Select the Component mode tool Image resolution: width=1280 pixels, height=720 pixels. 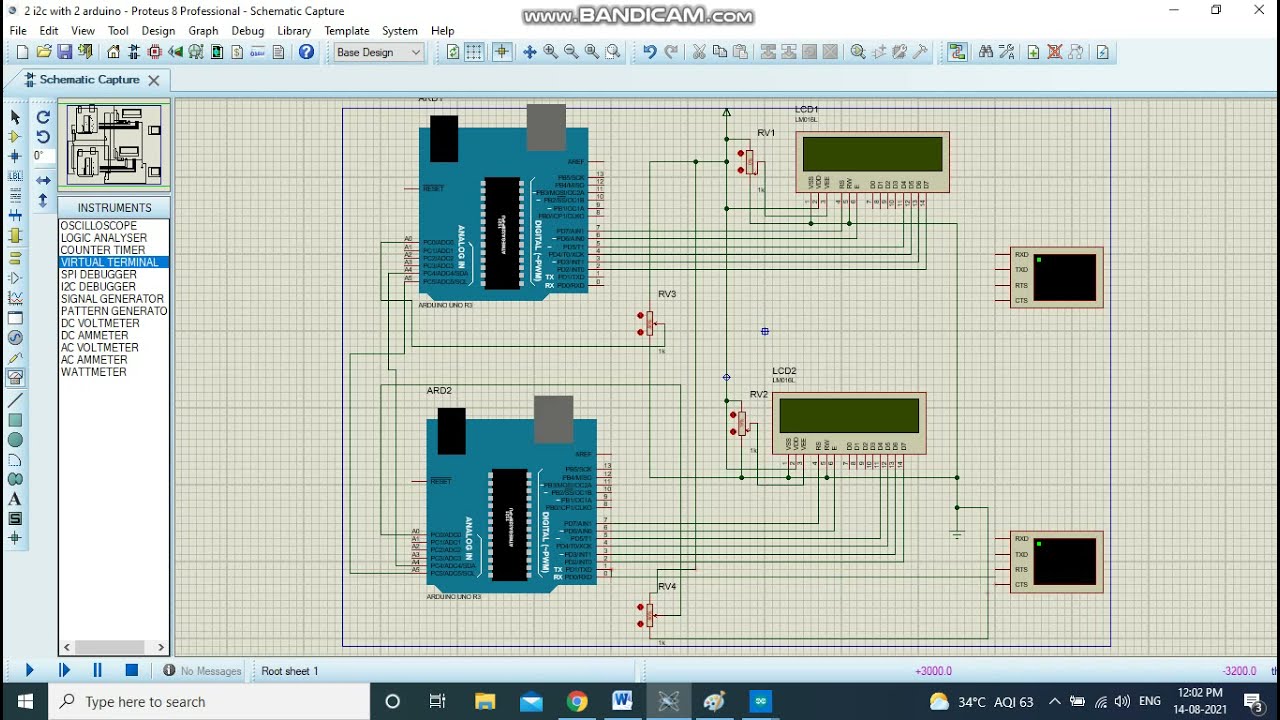click(x=15, y=137)
